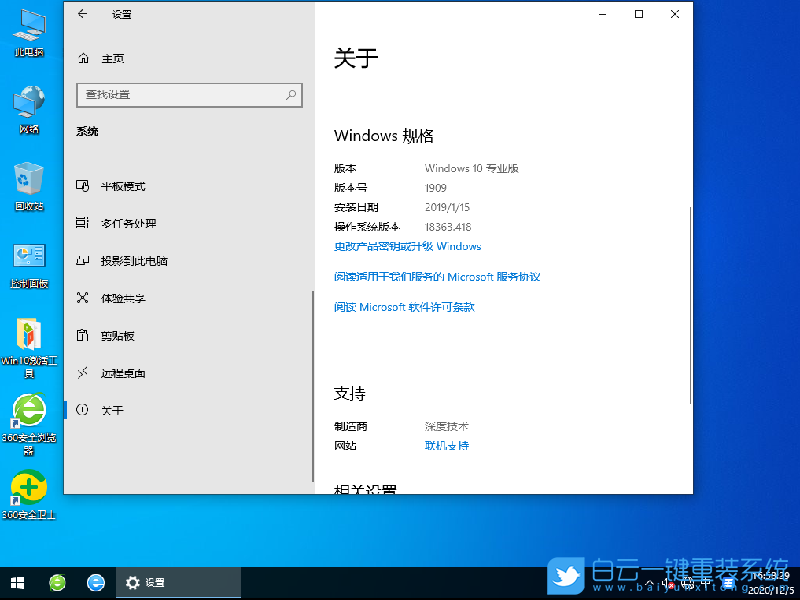
Task: Click the back arrow in Settings
Action: [82, 14]
